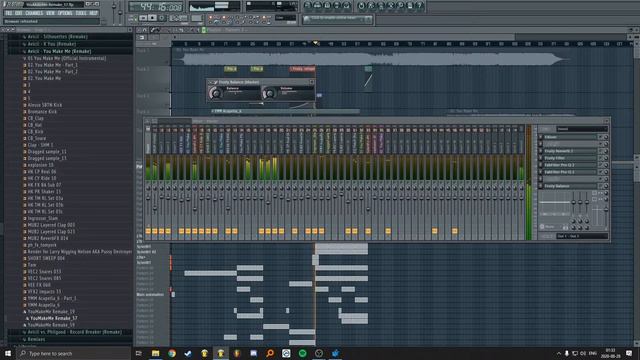This screenshot has height=360, width=640.
Task: Show the browser shortcut icon
Action: (337, 6)
